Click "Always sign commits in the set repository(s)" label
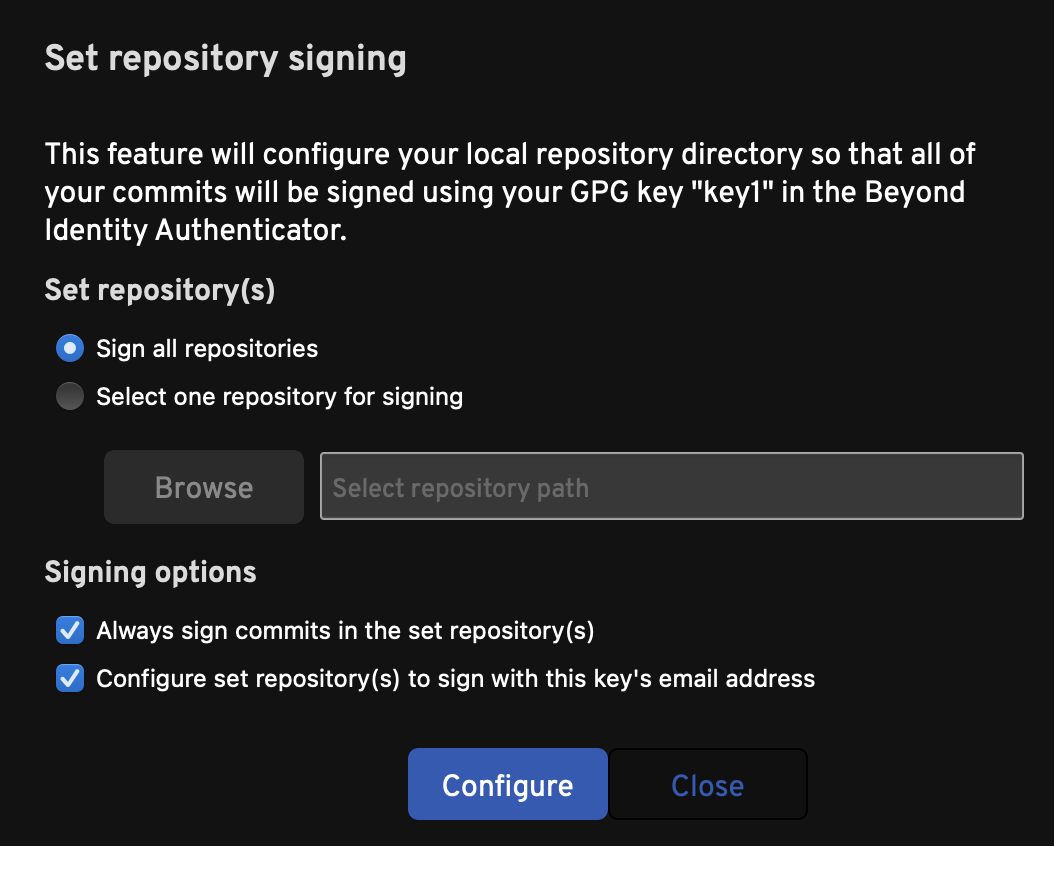The image size is (1054, 878). point(345,631)
